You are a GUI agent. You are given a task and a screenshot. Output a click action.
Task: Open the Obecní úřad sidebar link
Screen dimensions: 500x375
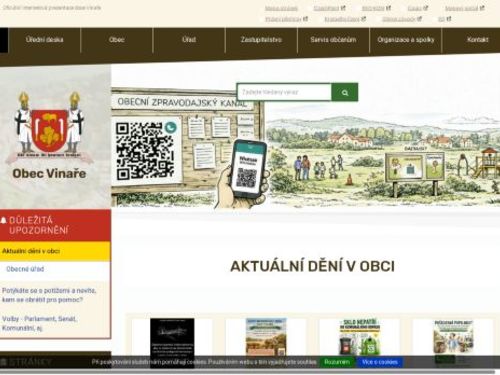pos(25,269)
